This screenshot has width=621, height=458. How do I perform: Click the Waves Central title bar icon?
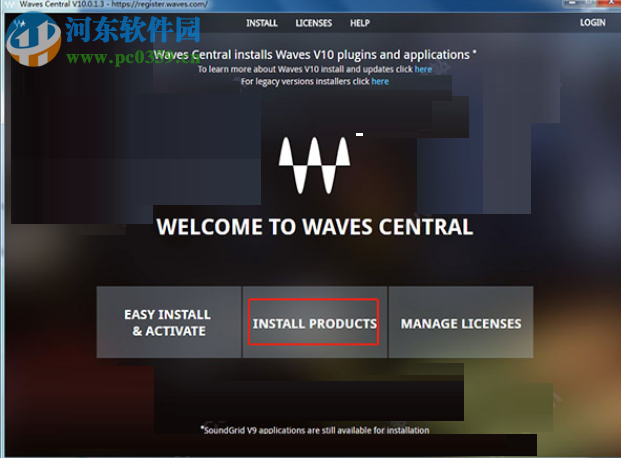tap(9, 4)
